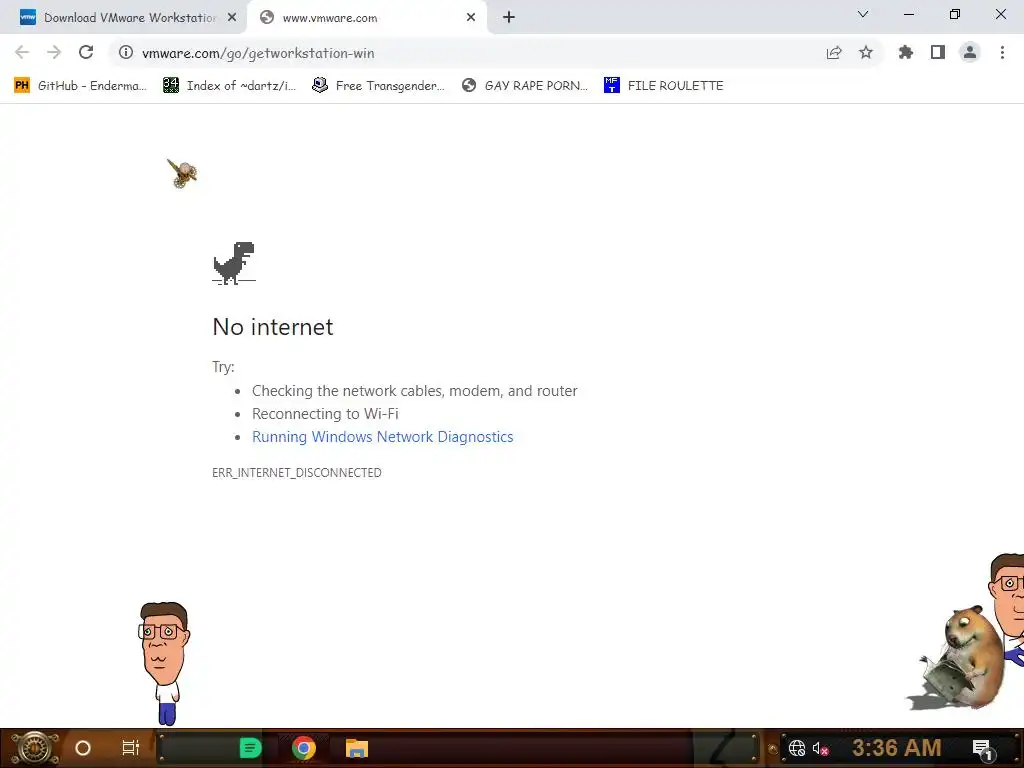This screenshot has width=1024, height=768.
Task: Open the green notes taskbar app
Action: tap(250, 748)
